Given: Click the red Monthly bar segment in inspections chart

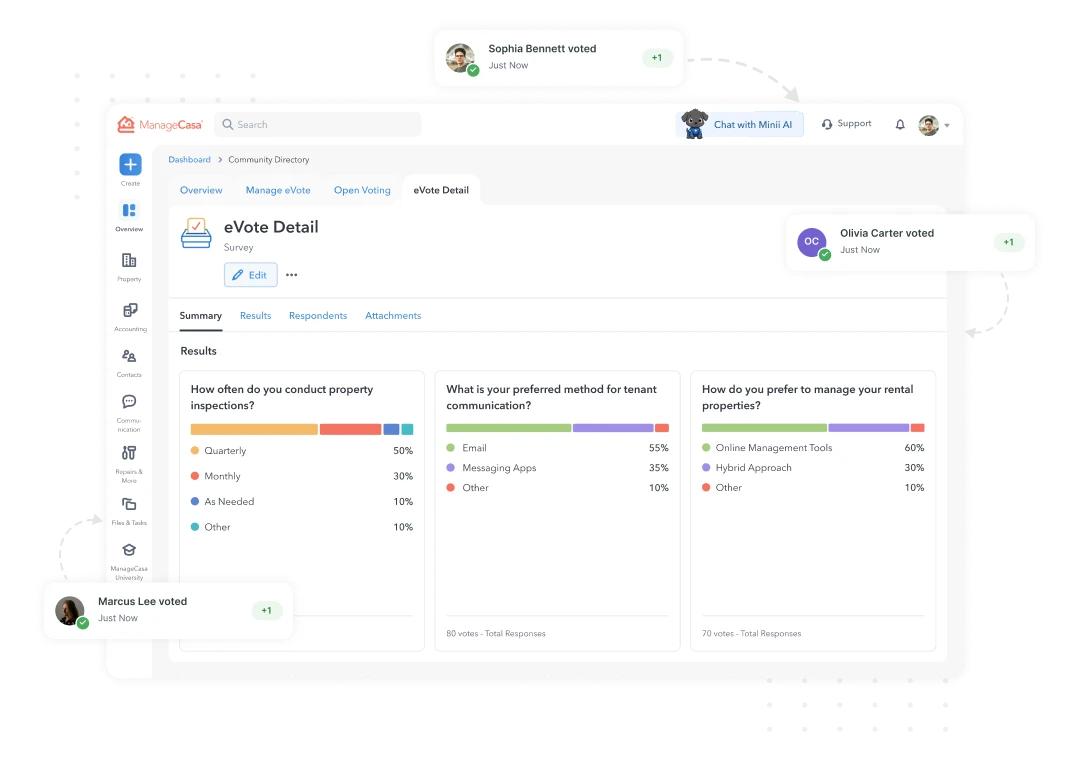Looking at the screenshot, I should pyautogui.click(x=351, y=430).
